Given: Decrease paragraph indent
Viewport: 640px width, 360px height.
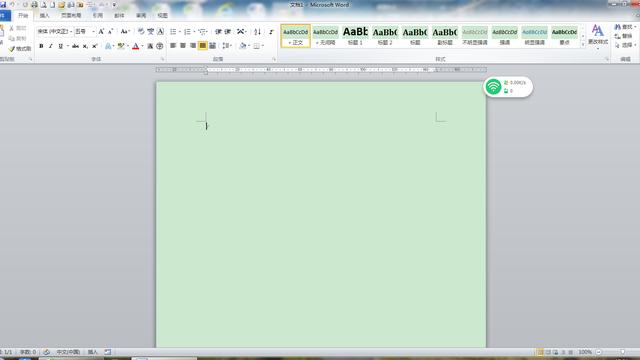Looking at the screenshot, I should tap(218, 31).
